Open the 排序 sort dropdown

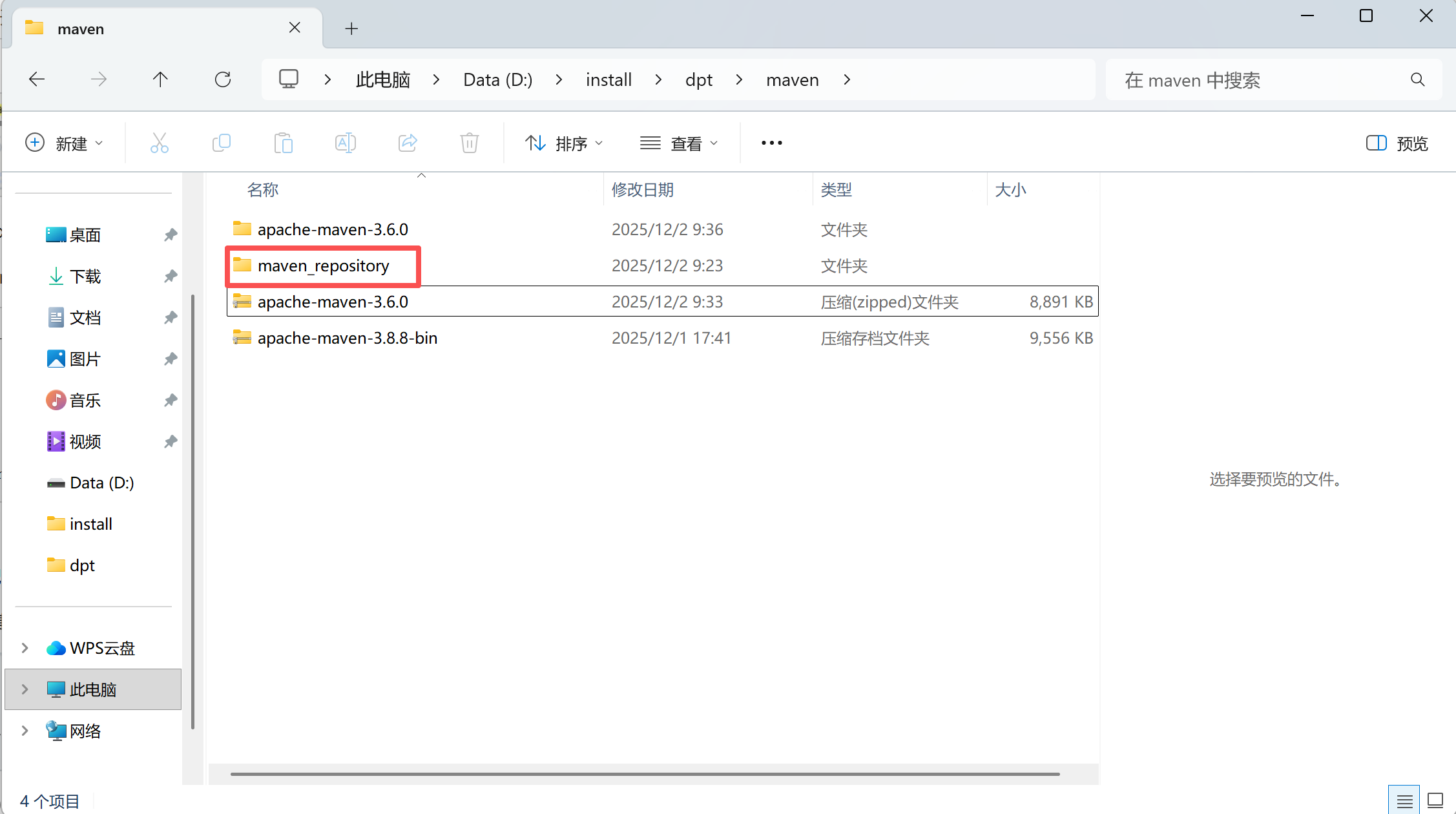pyautogui.click(x=563, y=143)
